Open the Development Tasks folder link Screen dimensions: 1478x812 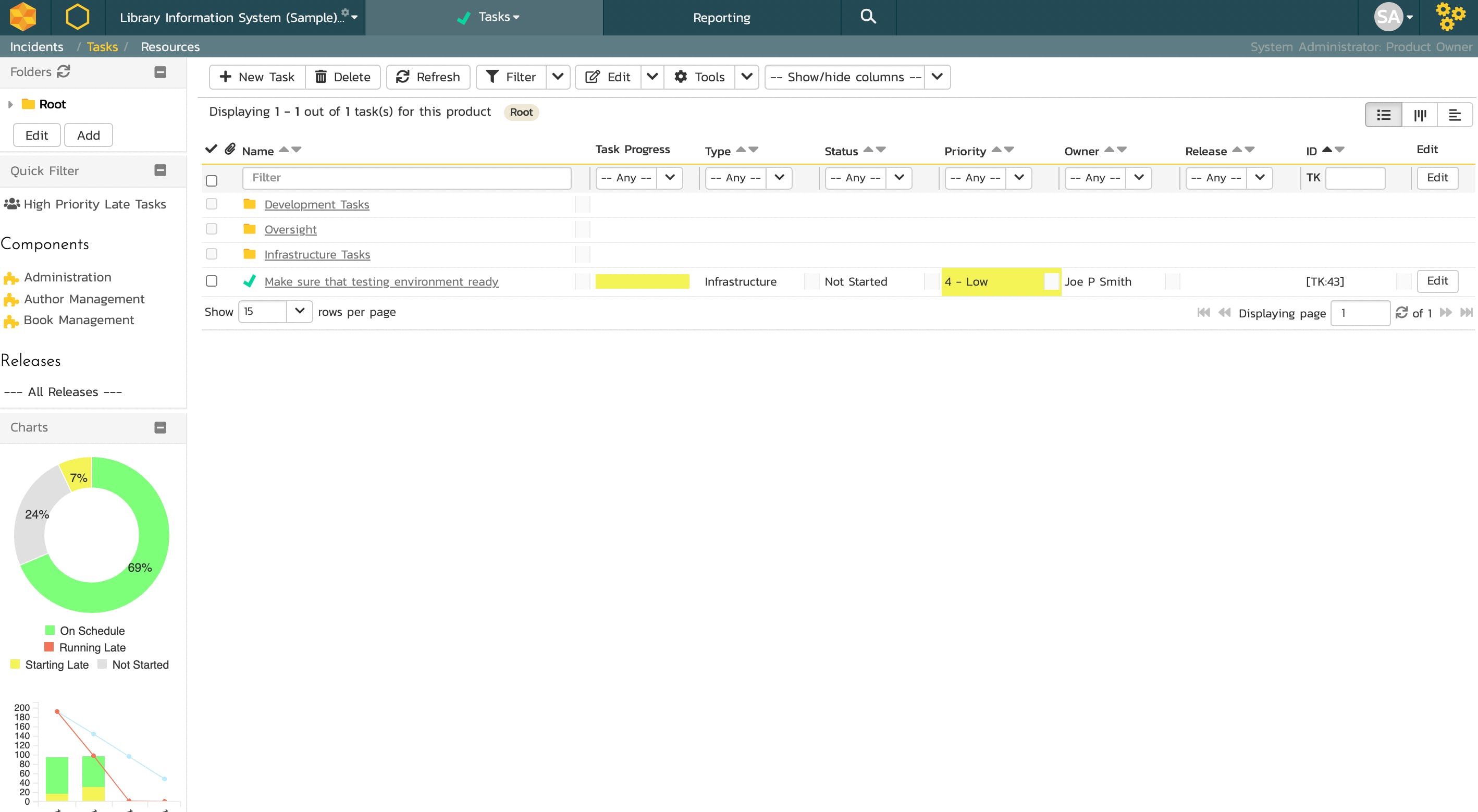[317, 204]
